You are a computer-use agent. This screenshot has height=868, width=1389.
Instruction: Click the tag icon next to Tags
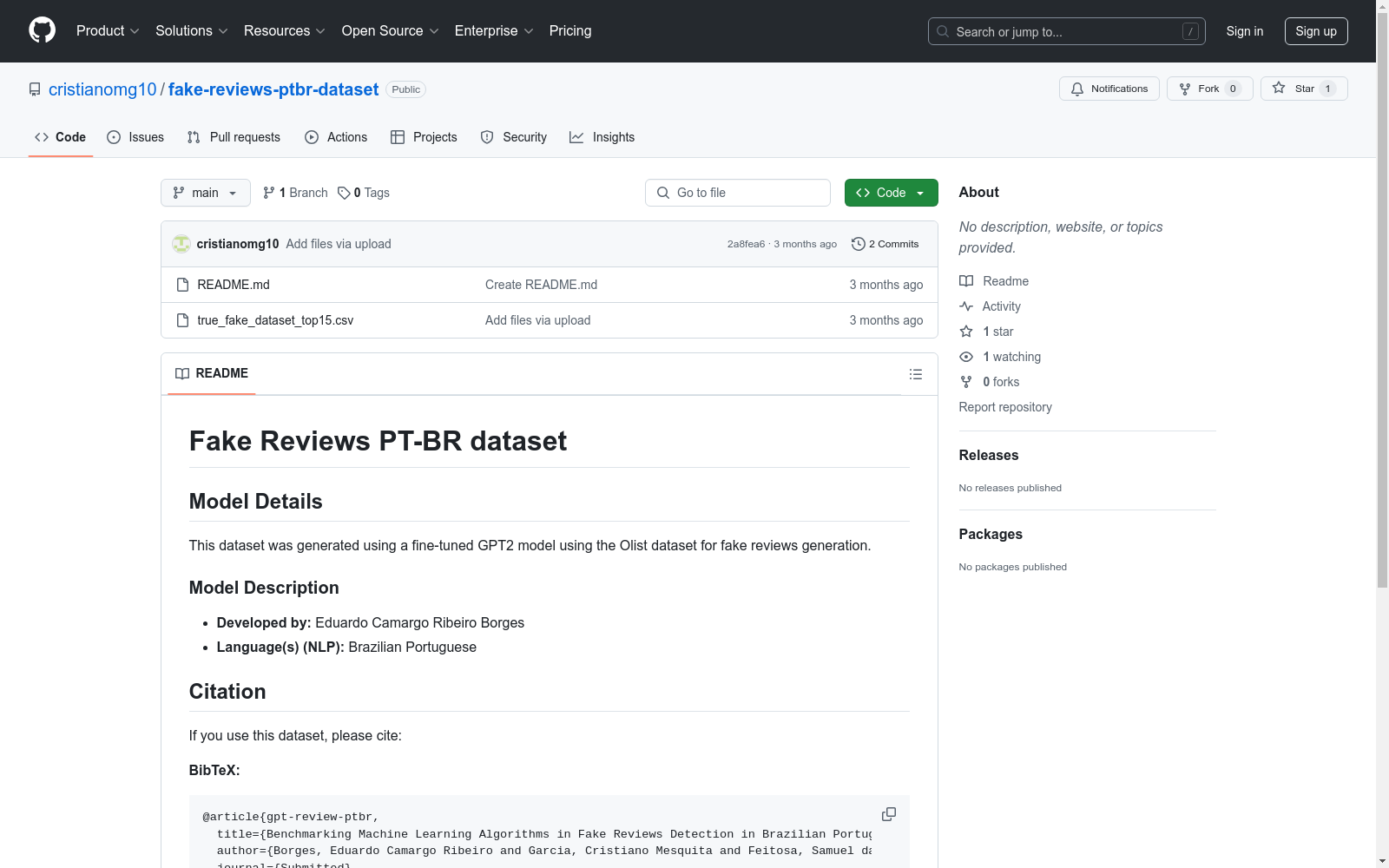tap(344, 193)
